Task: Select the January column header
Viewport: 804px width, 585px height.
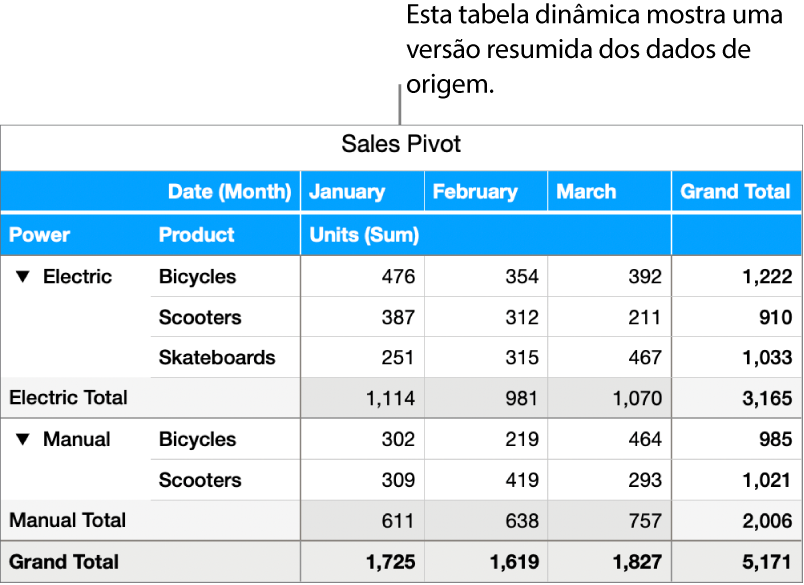Action: pos(346,192)
